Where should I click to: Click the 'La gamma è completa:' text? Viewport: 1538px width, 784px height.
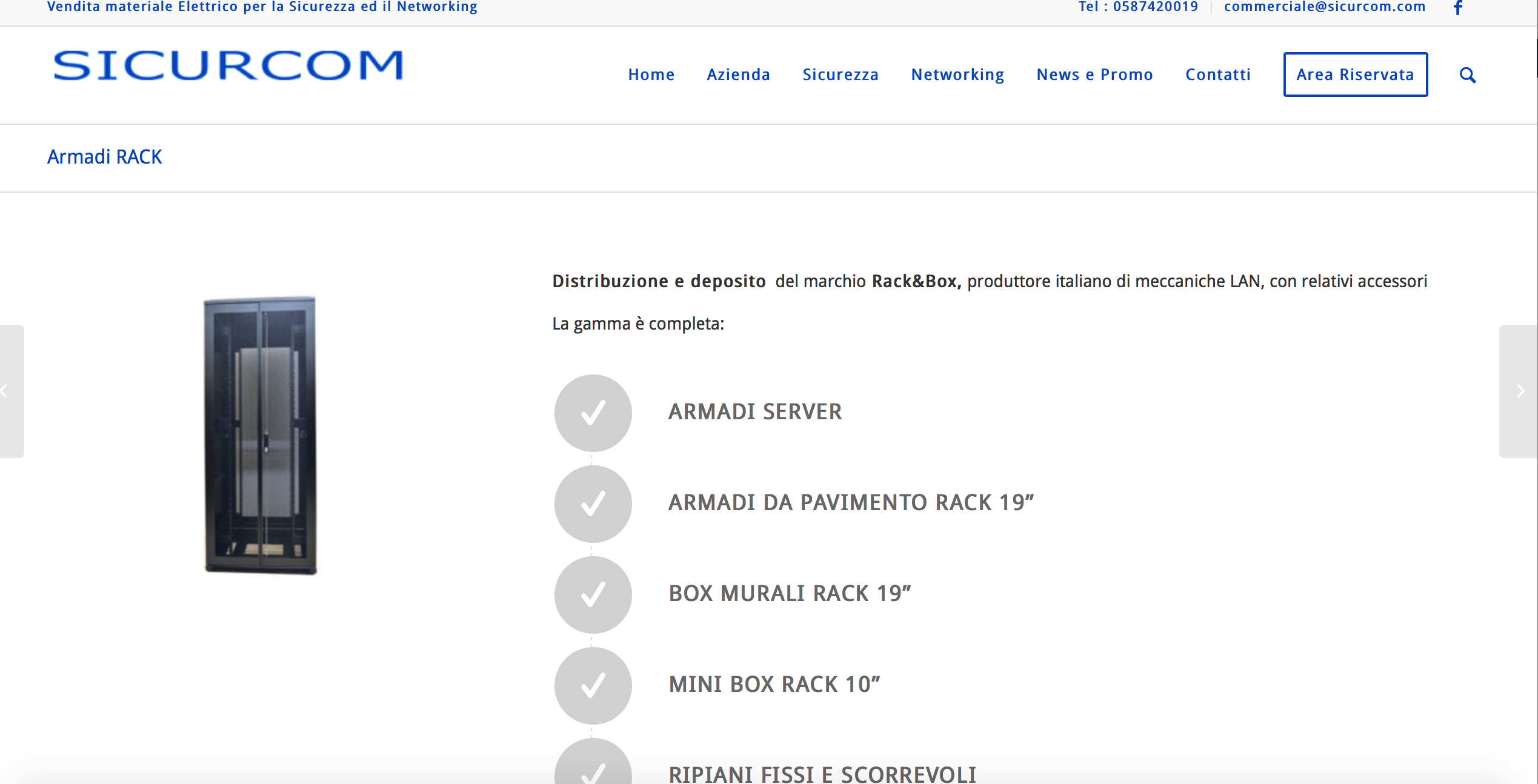[x=638, y=324]
